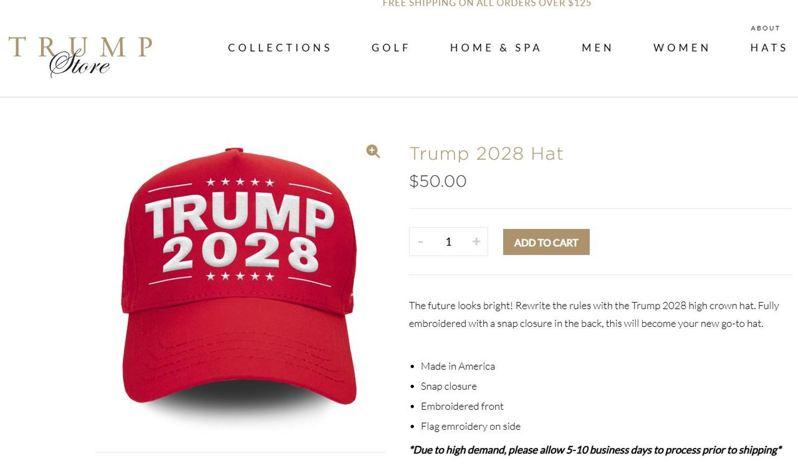Image resolution: width=798 pixels, height=466 pixels.
Task: Click the TRUMP lettering on the hat
Action: (x=239, y=215)
